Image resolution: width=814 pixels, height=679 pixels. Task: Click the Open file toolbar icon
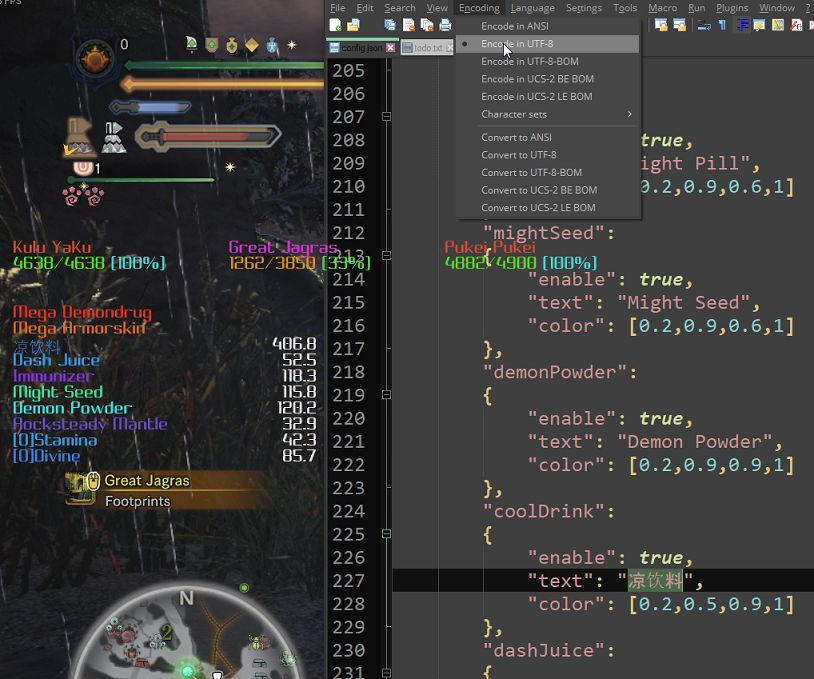pyautogui.click(x=354, y=25)
